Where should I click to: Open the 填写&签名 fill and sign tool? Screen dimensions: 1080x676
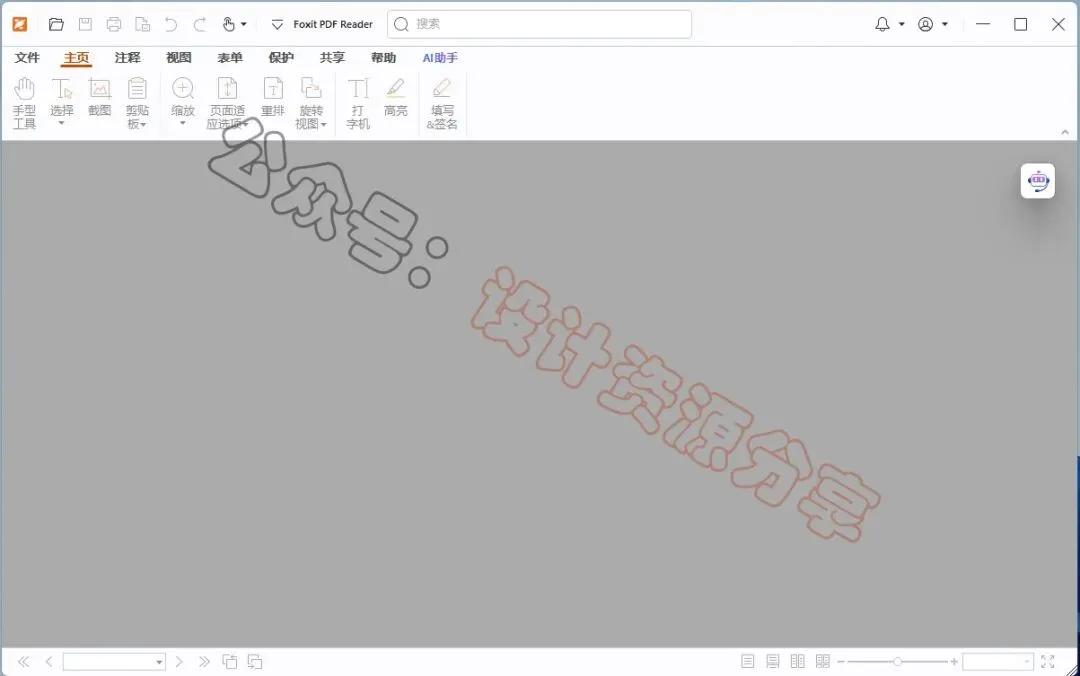coord(442,103)
